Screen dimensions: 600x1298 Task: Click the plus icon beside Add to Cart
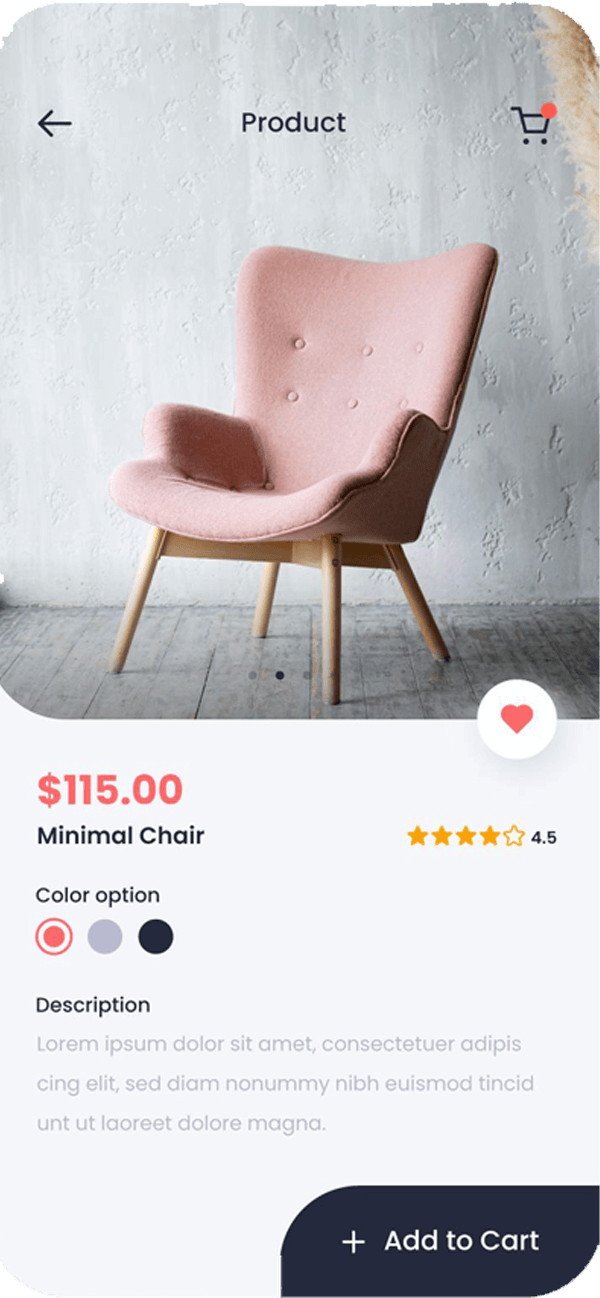353,1242
